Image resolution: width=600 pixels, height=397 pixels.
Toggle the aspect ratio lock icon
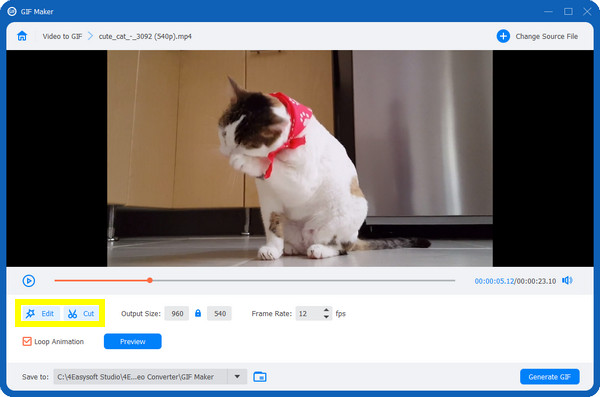point(198,313)
